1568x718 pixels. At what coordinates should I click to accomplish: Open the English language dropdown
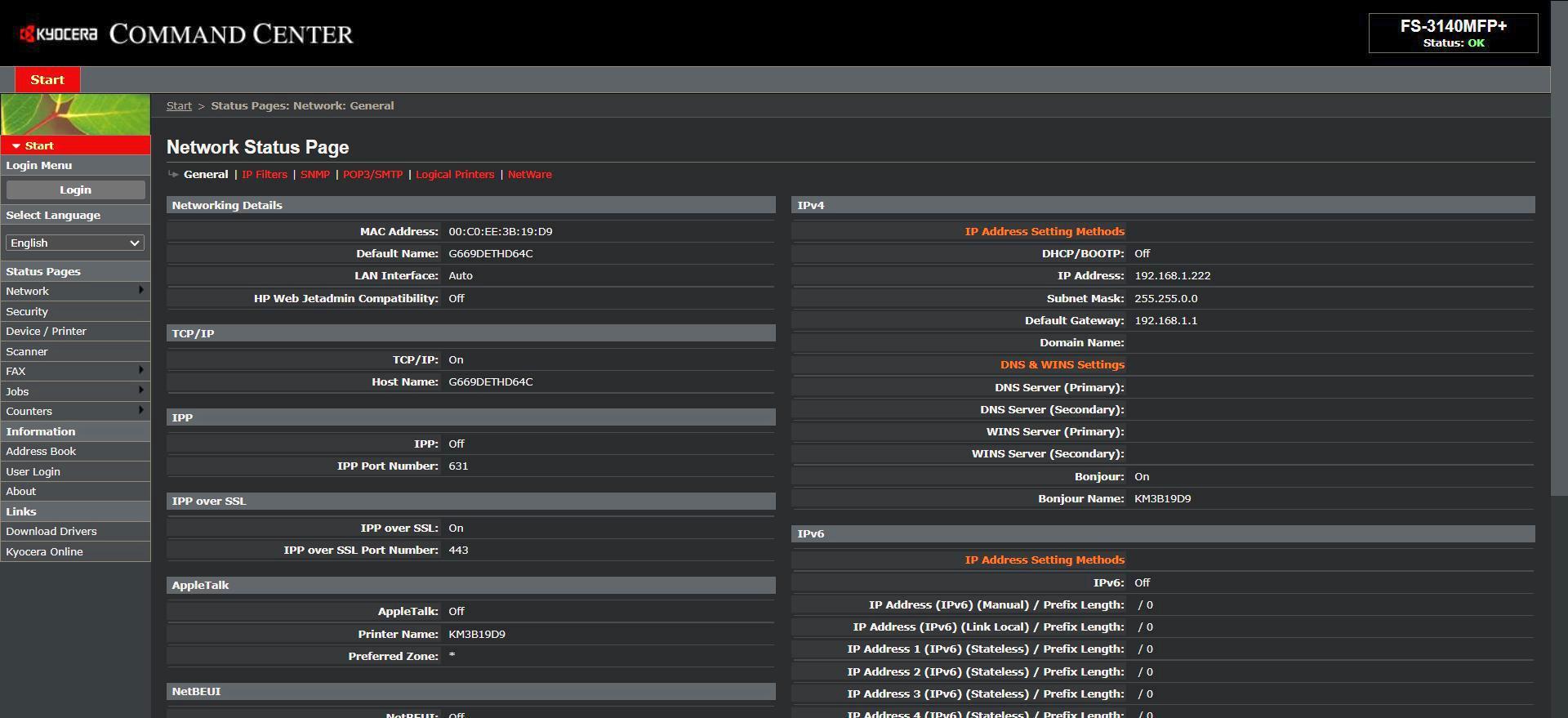pyautogui.click(x=75, y=243)
